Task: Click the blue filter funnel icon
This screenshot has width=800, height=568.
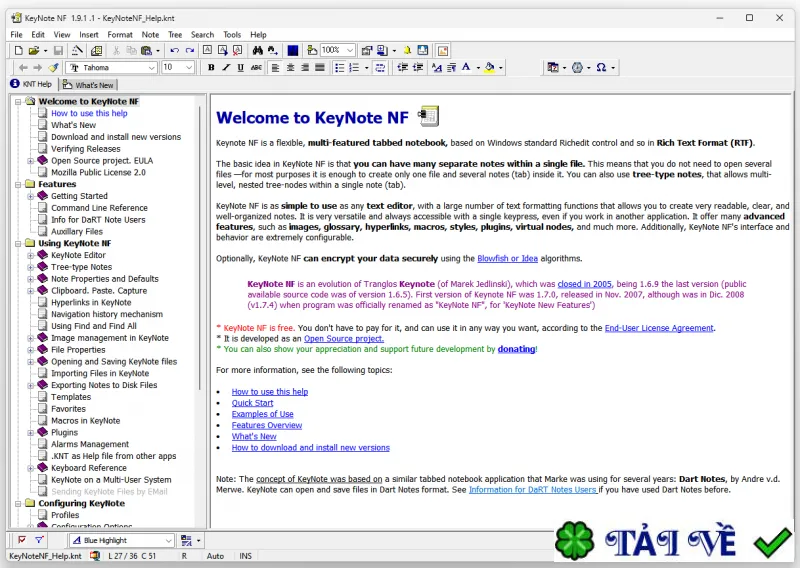Action: (x=39, y=540)
